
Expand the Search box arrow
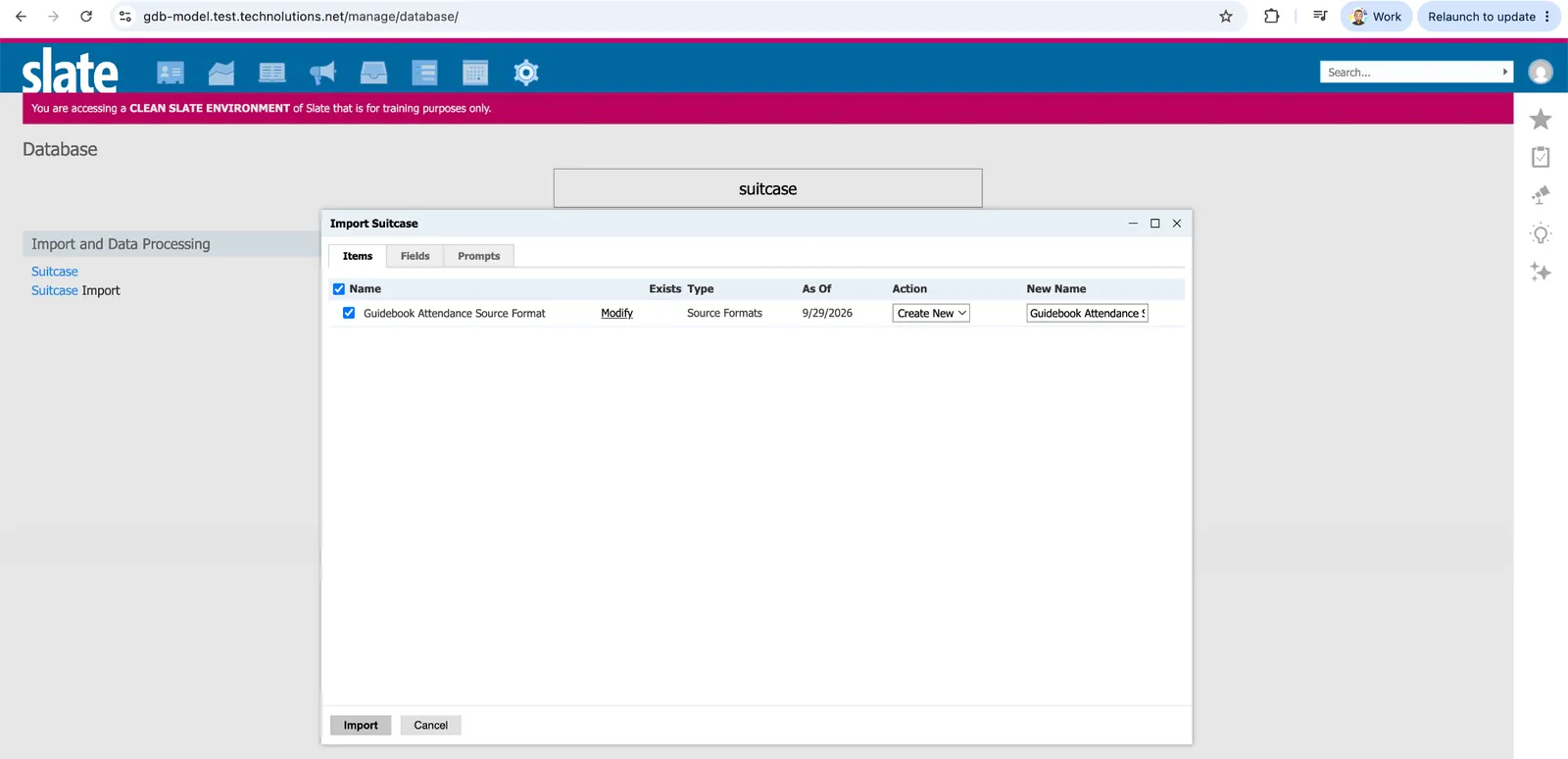click(x=1505, y=72)
